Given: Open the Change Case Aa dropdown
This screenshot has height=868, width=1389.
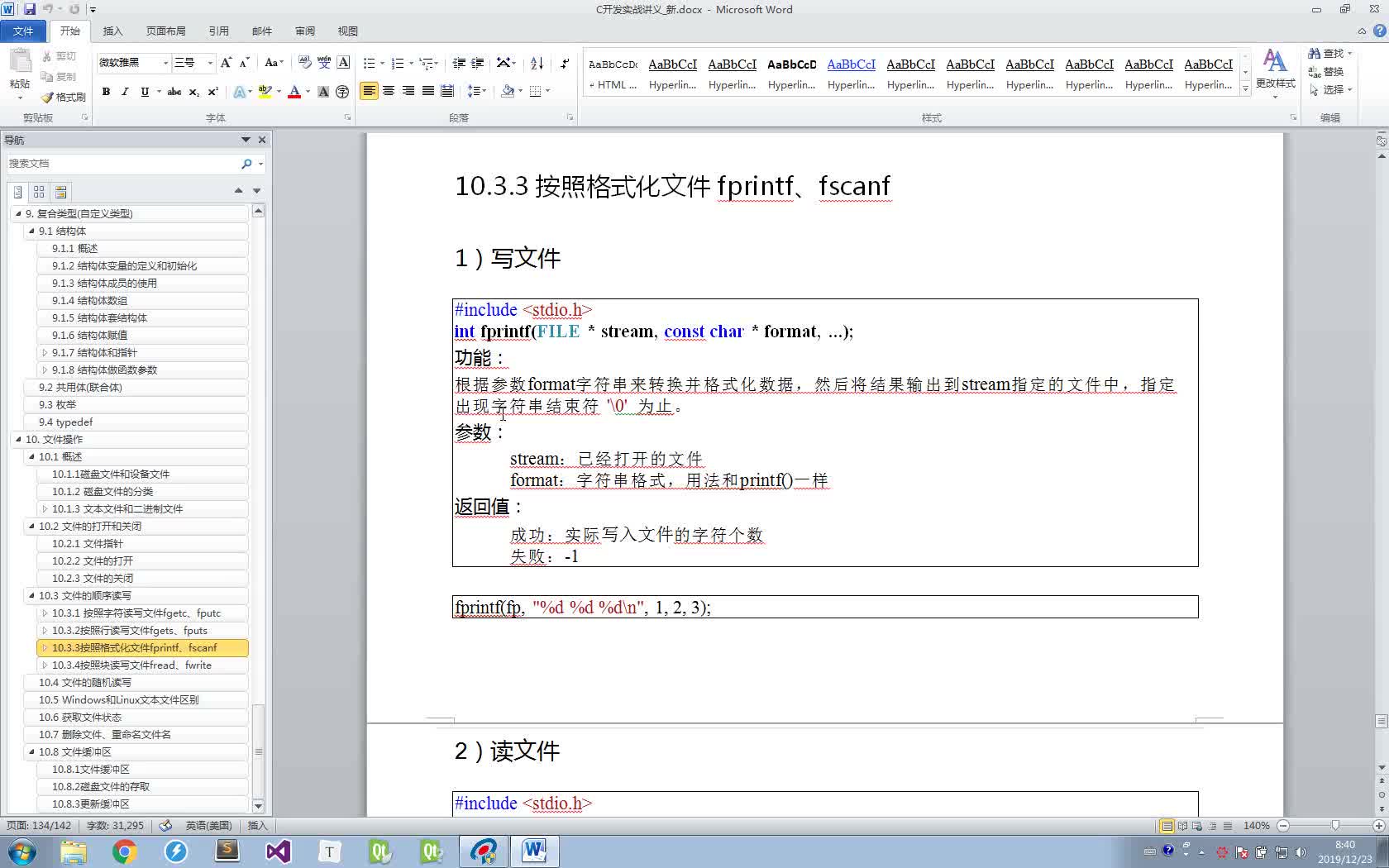Looking at the screenshot, I should 274,63.
